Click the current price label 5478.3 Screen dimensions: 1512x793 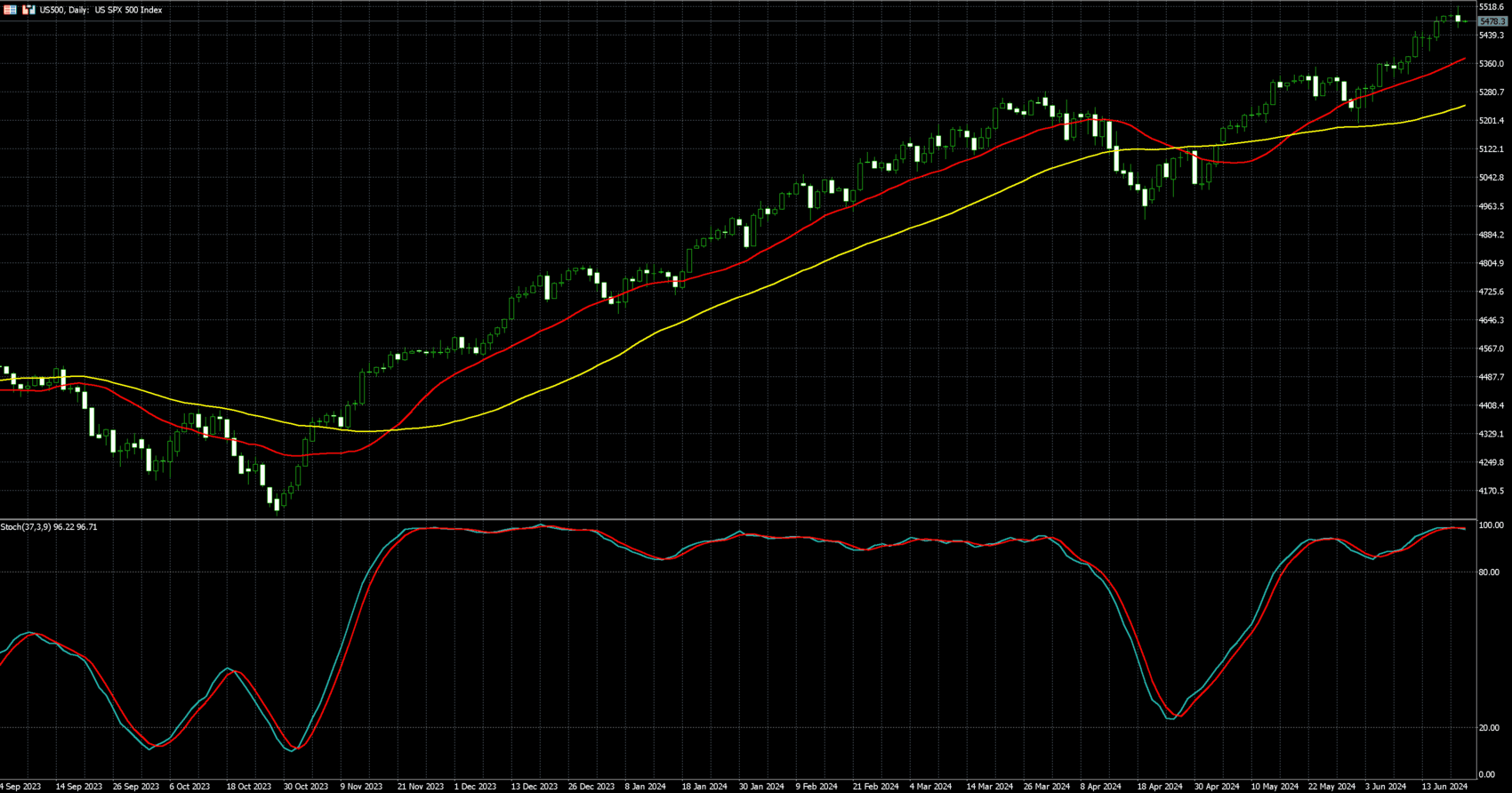click(1492, 21)
